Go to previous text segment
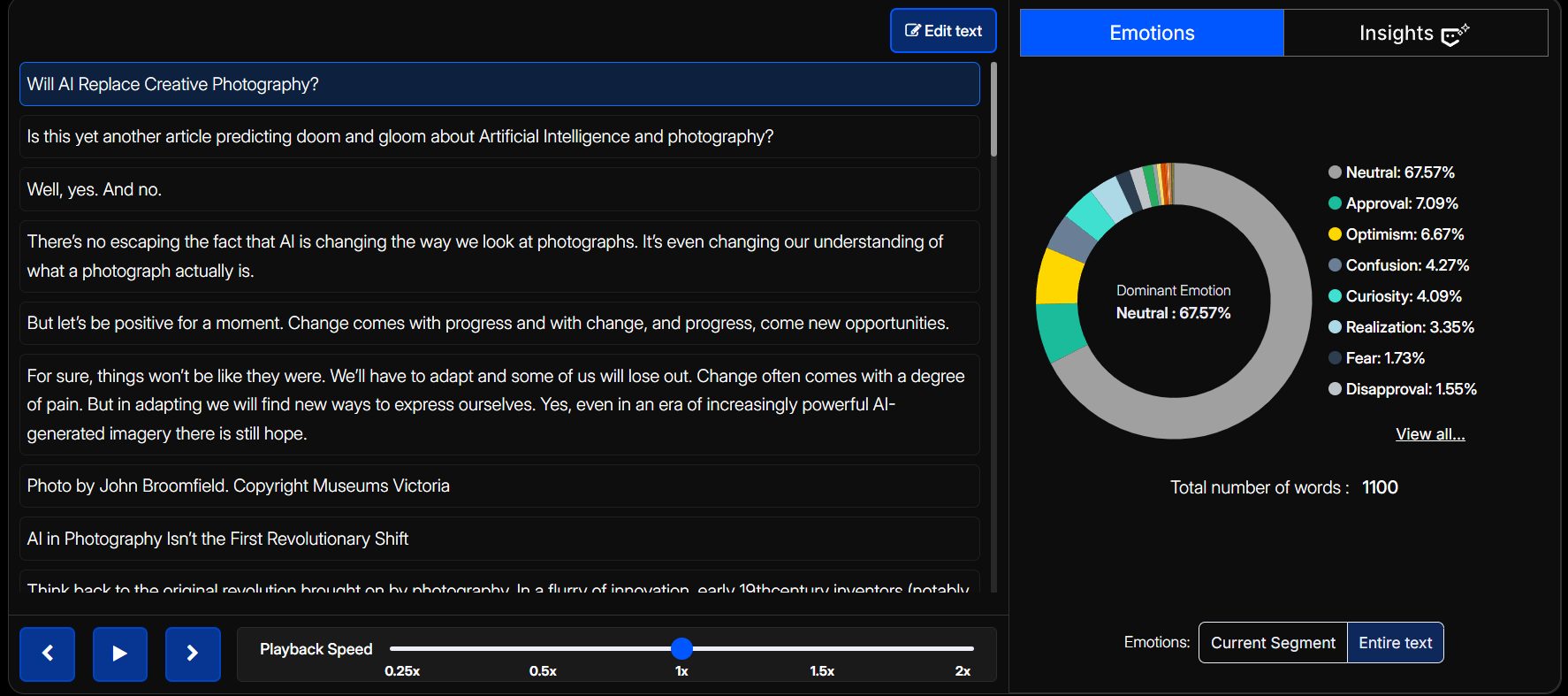 [47, 654]
